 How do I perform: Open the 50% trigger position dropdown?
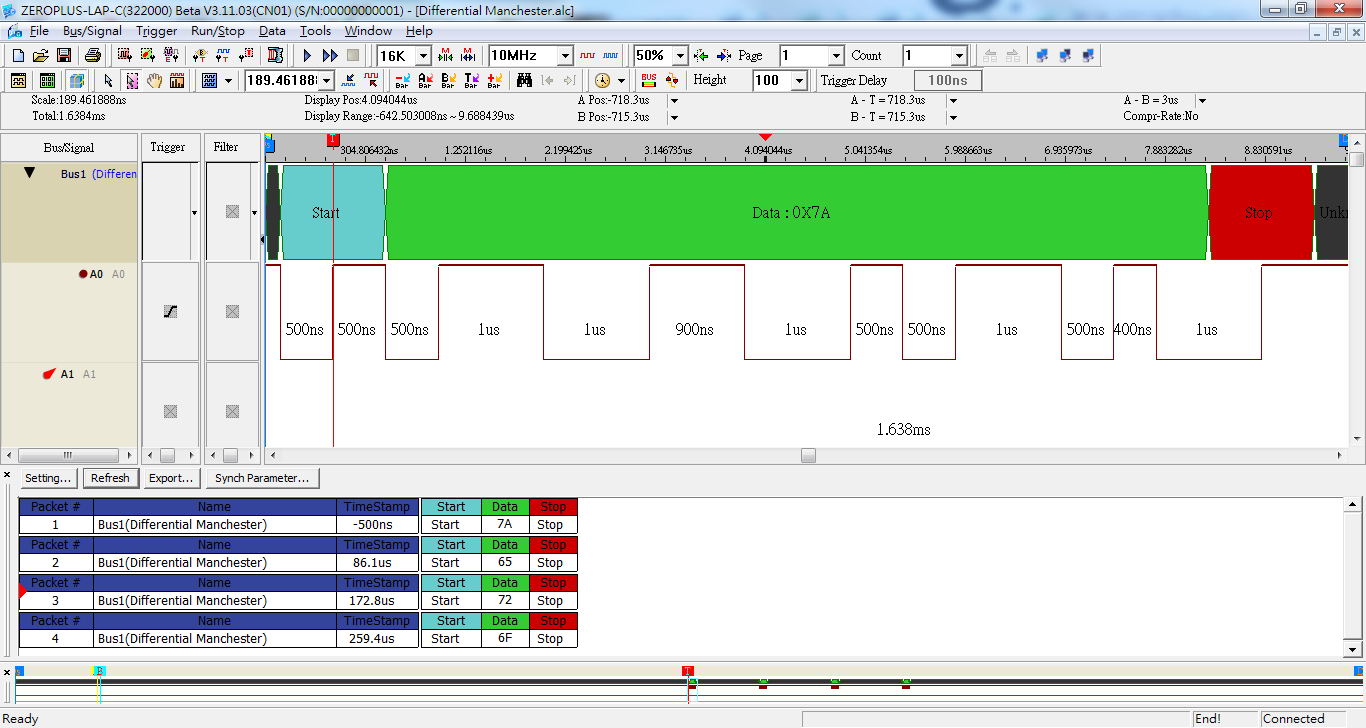tap(681, 56)
